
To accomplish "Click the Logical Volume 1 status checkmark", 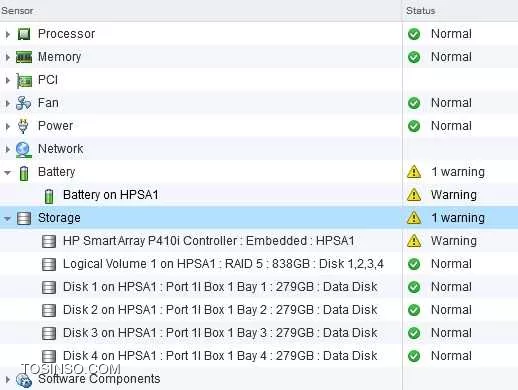I will [414, 264].
